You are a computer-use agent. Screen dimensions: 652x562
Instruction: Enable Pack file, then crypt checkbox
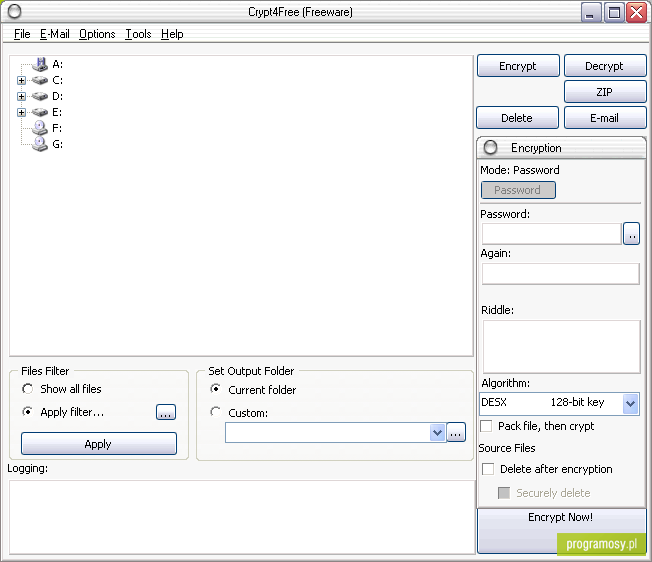pyautogui.click(x=486, y=426)
